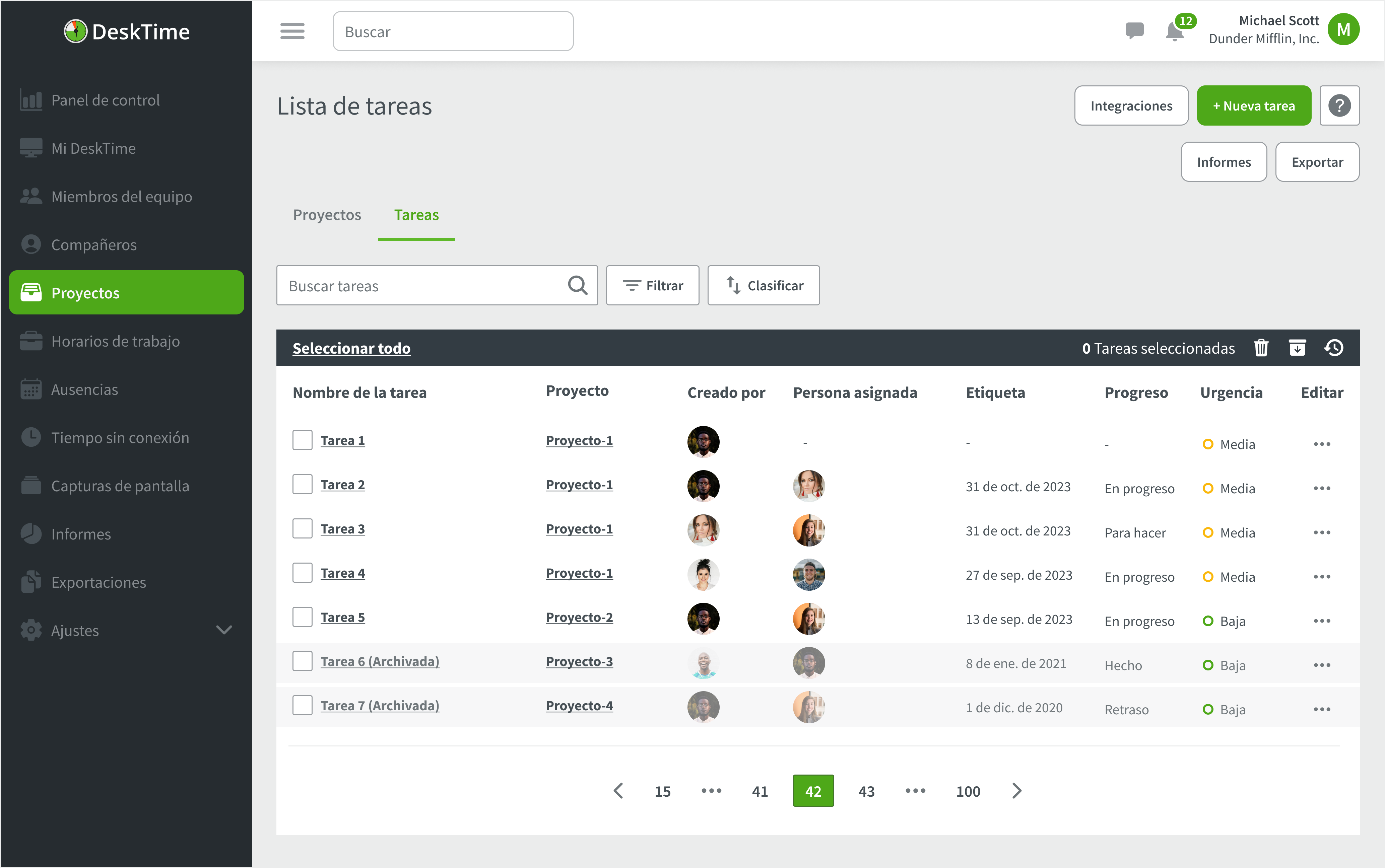Go to page 43
The image size is (1385, 868).
[x=866, y=791]
